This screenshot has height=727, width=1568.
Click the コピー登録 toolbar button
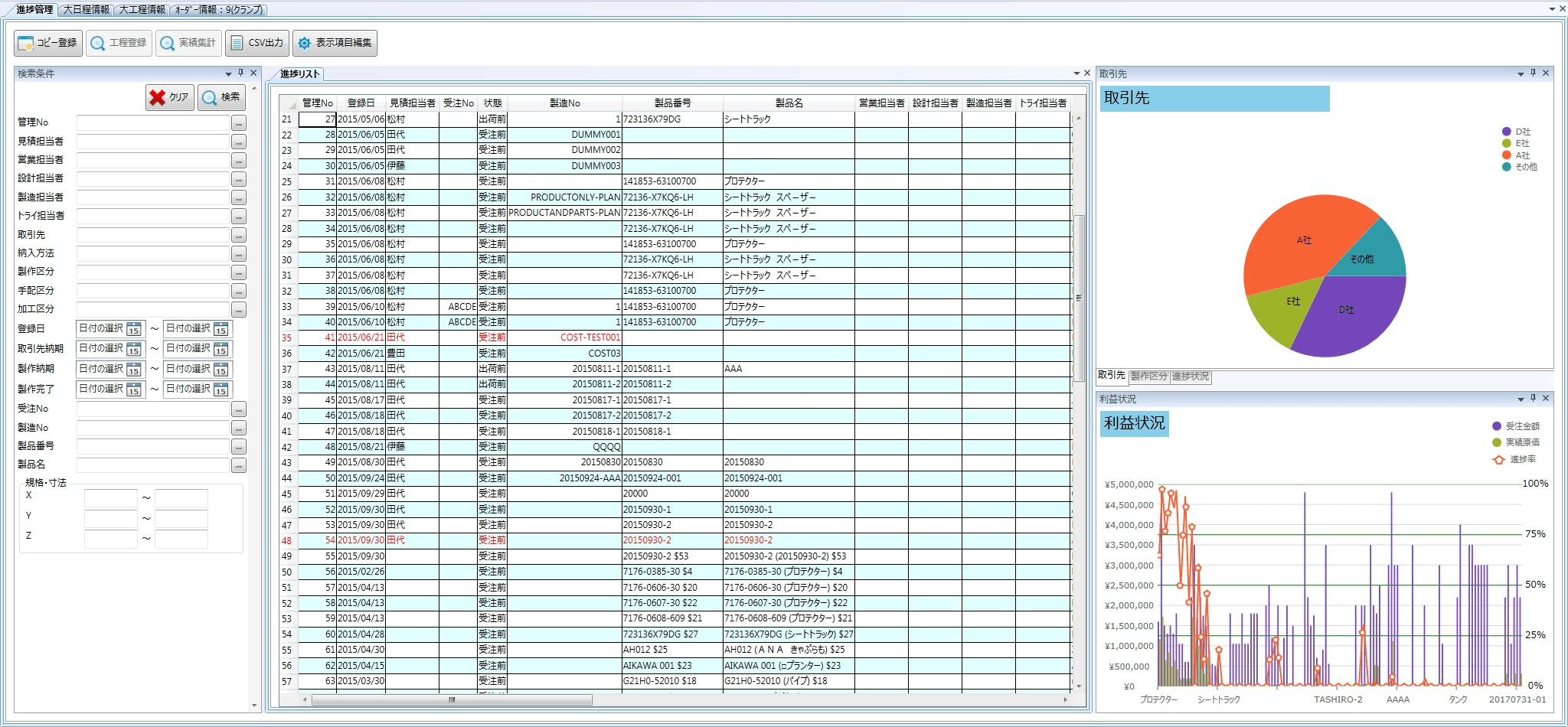click(47, 43)
